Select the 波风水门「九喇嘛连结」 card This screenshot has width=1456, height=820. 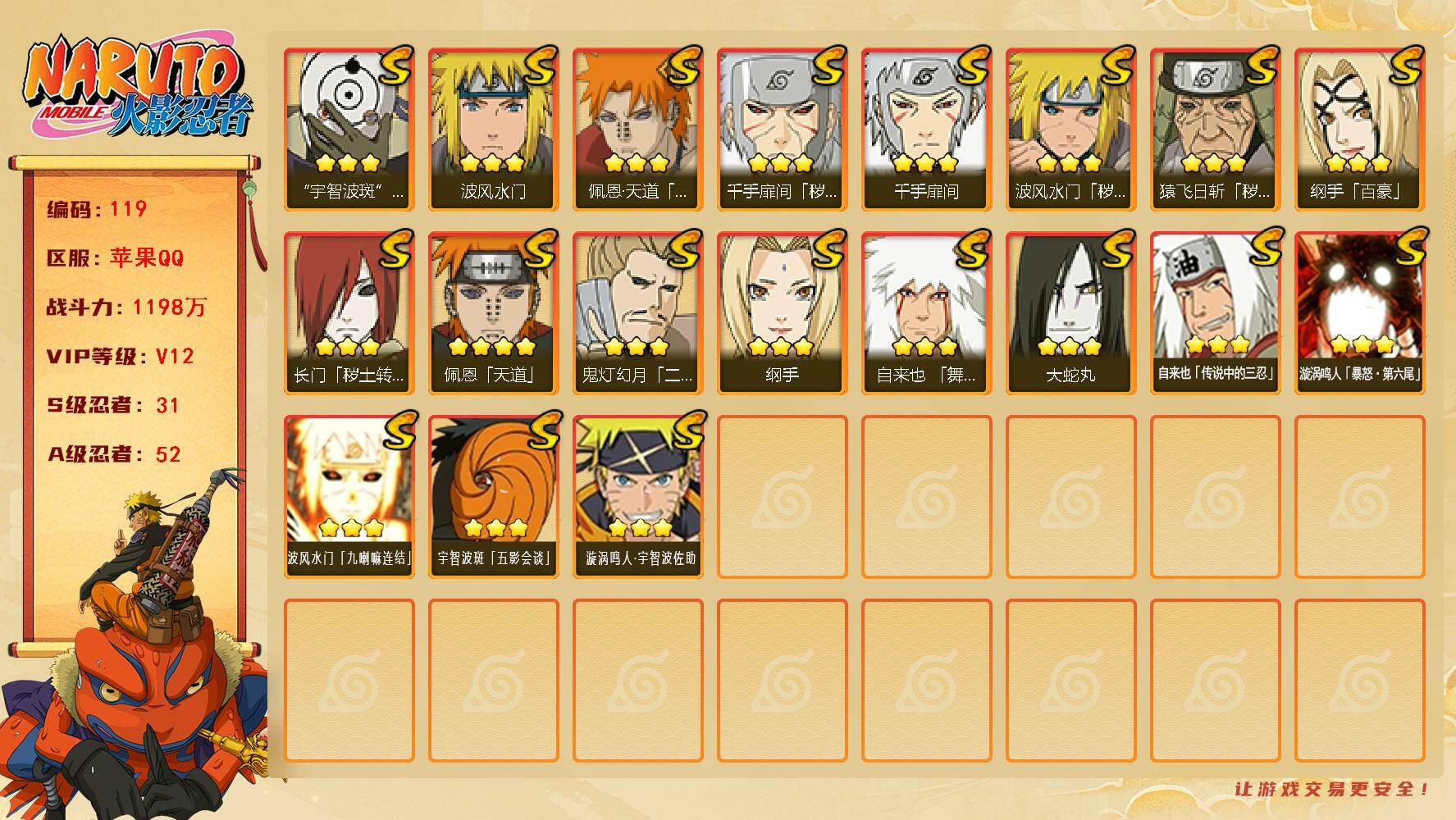click(x=349, y=497)
